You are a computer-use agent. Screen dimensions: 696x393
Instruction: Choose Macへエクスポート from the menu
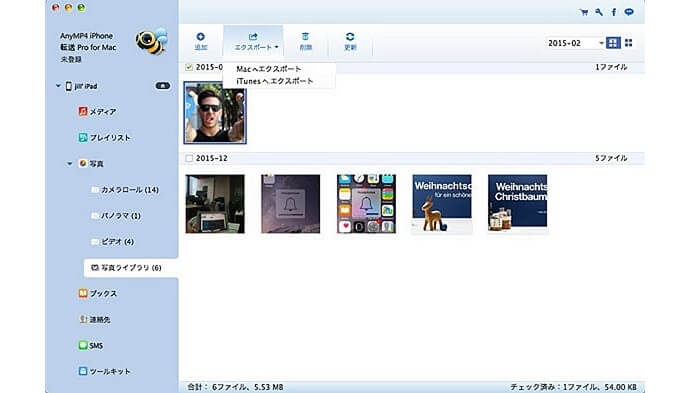coord(269,69)
